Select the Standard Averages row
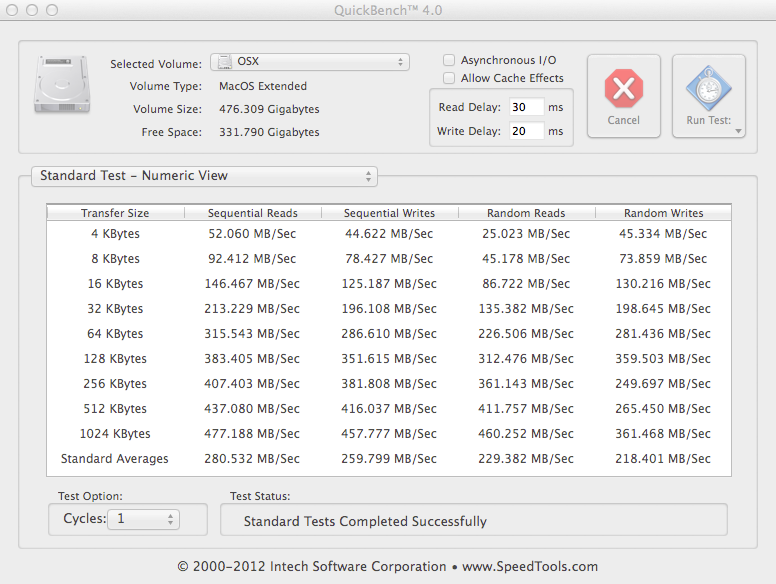 click(x=388, y=459)
